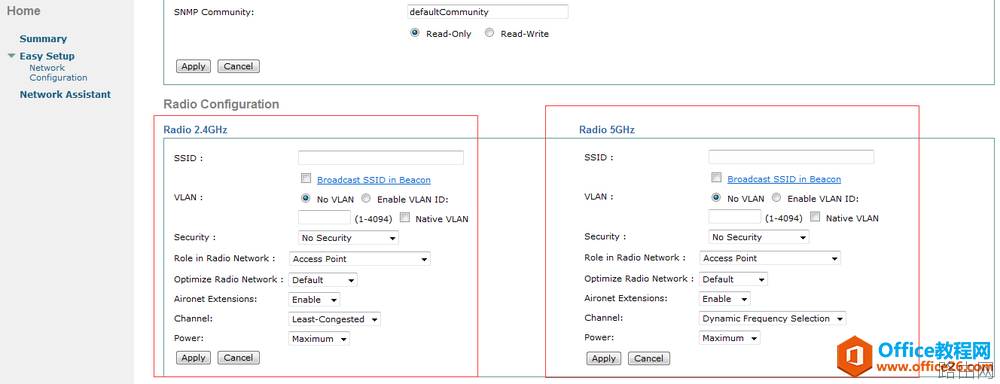Open the Easy Setup menu item
The image size is (1000, 384).
coord(47,56)
